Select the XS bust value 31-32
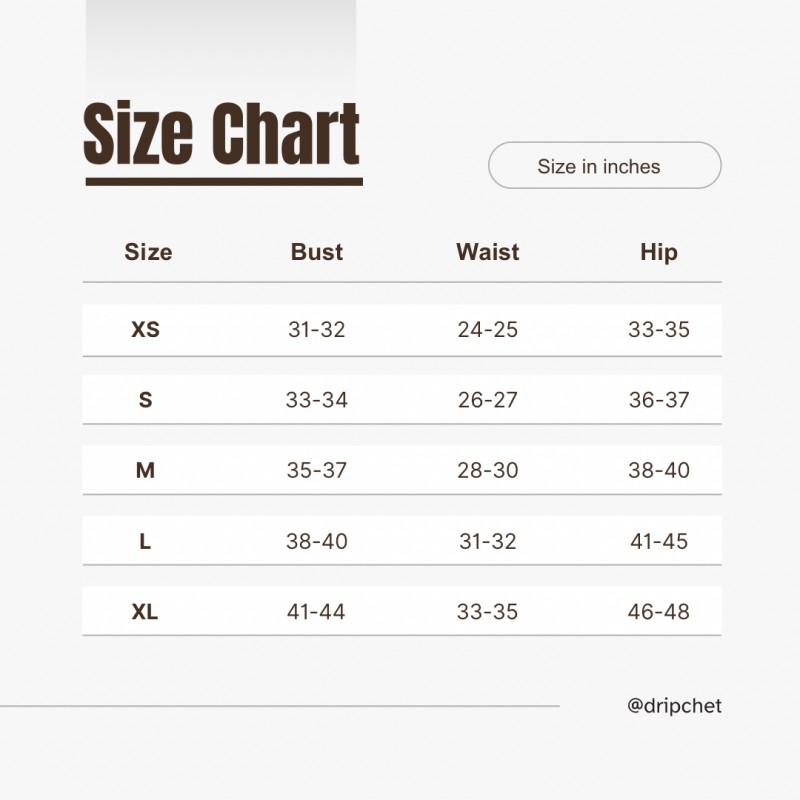The width and height of the screenshot is (800, 800). [317, 329]
